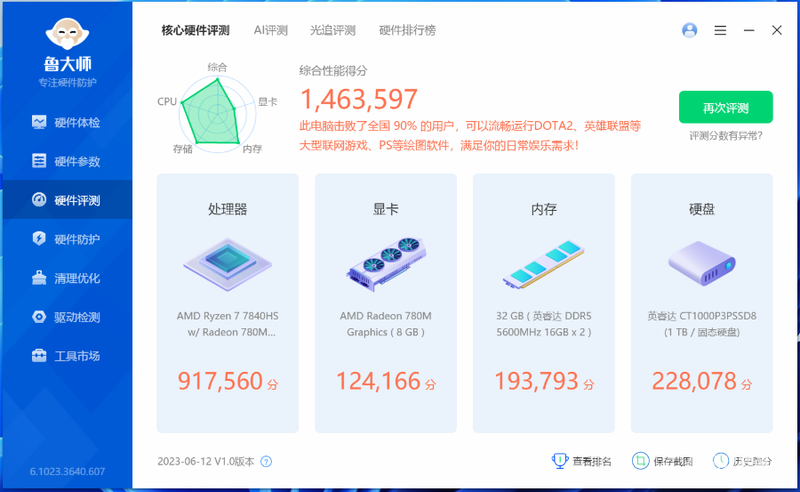Click the 鲁大师 logo avatar
This screenshot has height=492, width=800.
click(67, 35)
